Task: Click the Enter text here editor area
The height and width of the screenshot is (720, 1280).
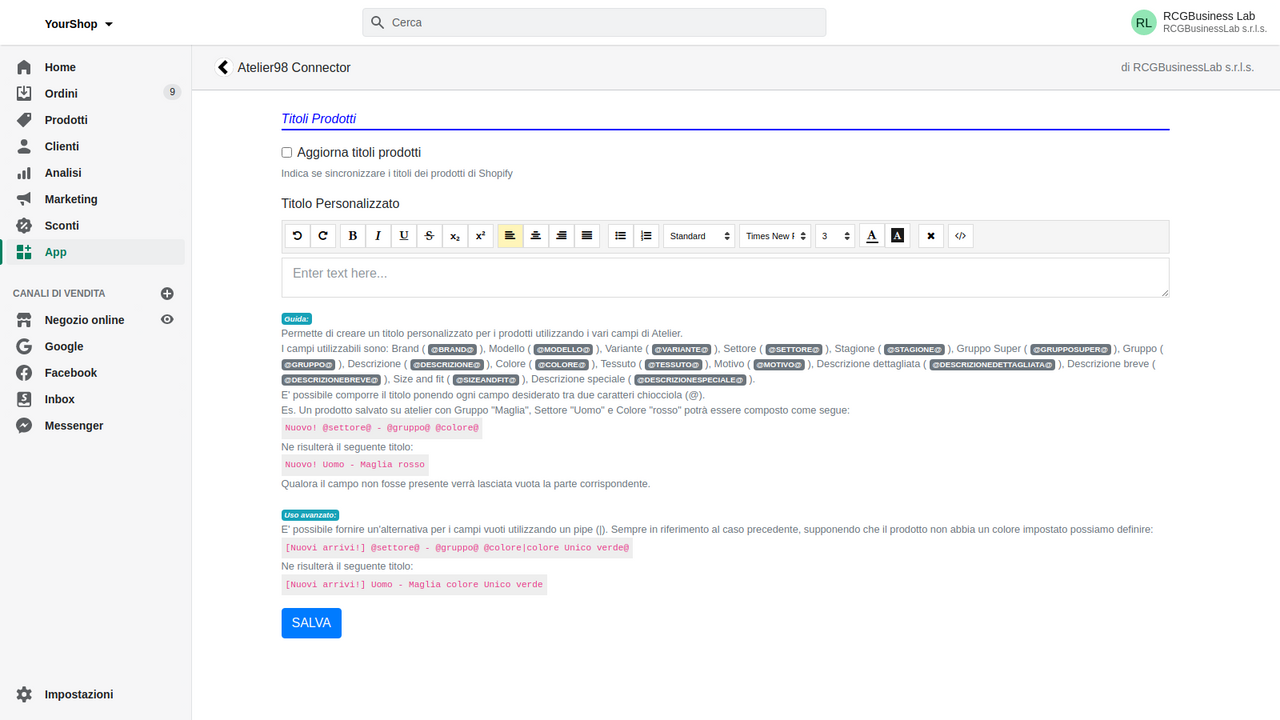Action: pos(725,277)
